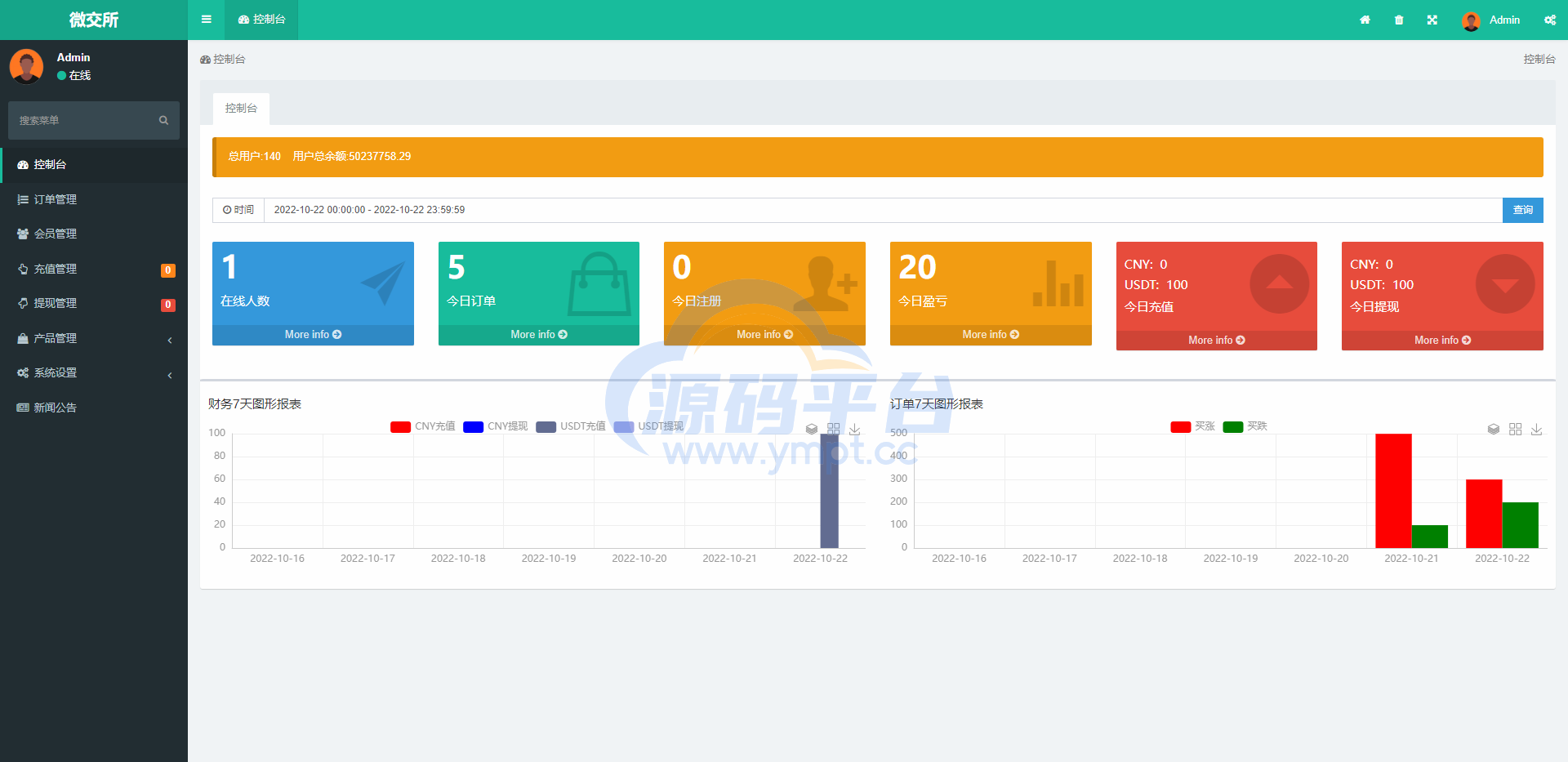
Task: Click the up arrow circle on today's recharge card
Action: click(1280, 283)
